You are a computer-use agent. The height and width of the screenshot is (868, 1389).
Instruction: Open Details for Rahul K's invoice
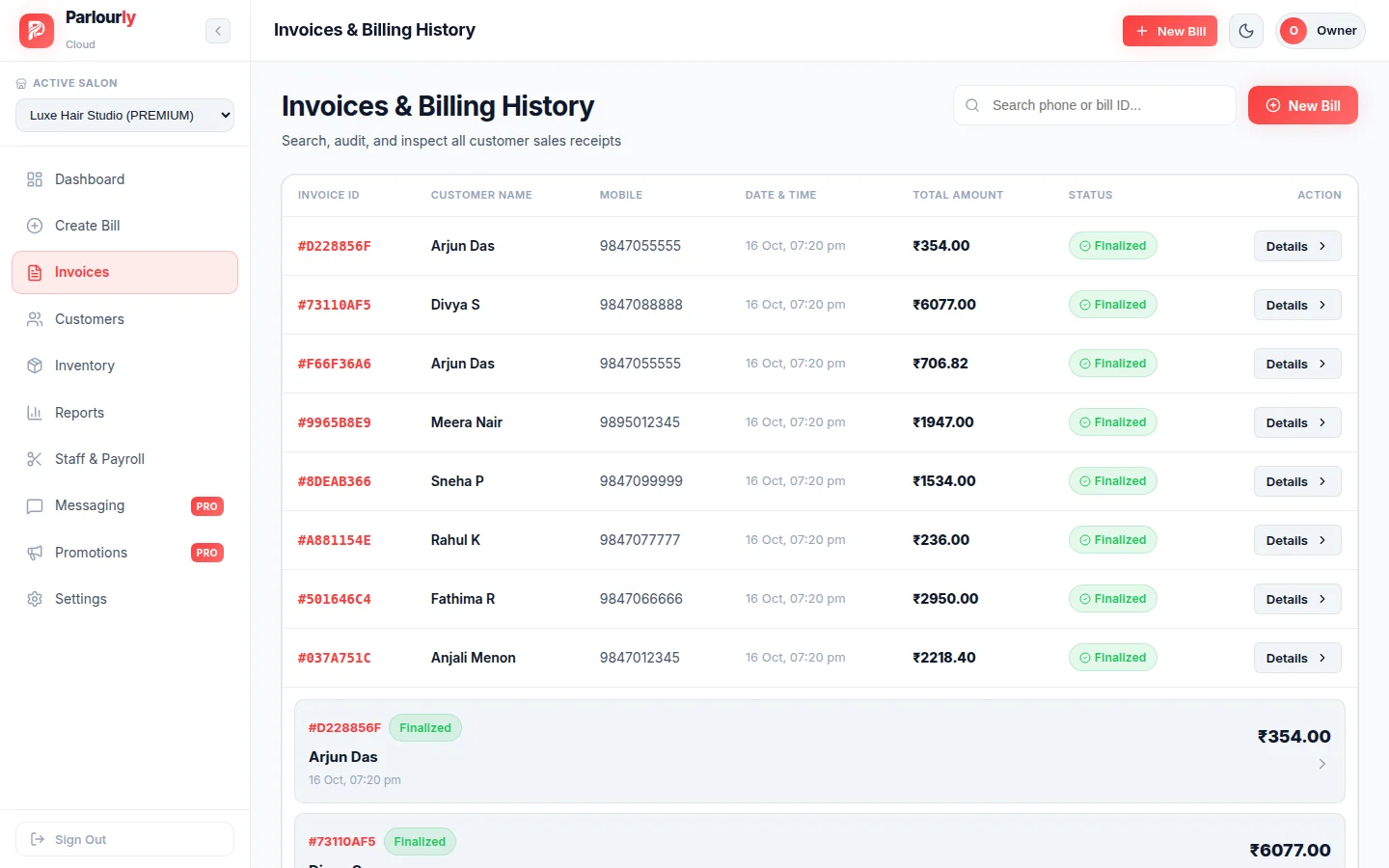[x=1297, y=540]
